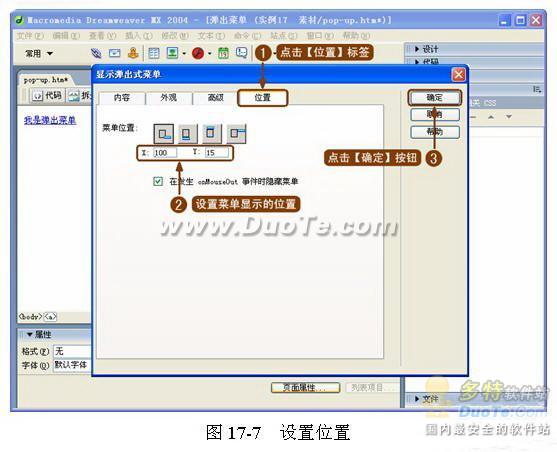
Task: Insert a table from the toolbar
Action: pos(153,53)
